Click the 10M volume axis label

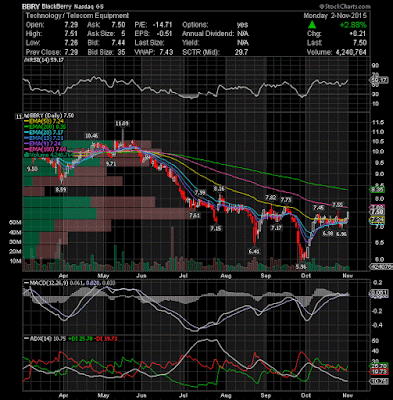pos(16,261)
